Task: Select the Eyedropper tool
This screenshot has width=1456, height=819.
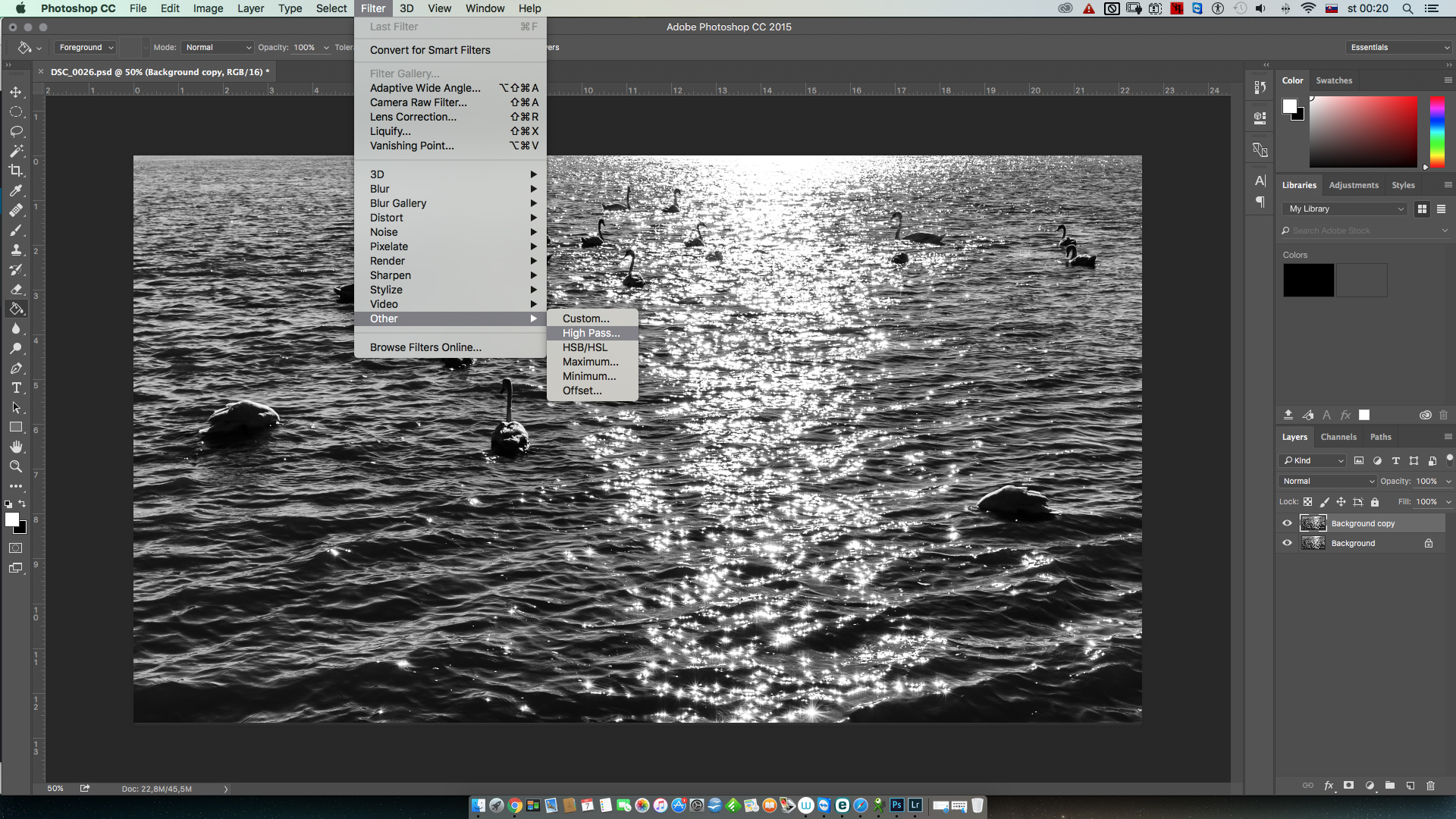Action: [x=16, y=190]
